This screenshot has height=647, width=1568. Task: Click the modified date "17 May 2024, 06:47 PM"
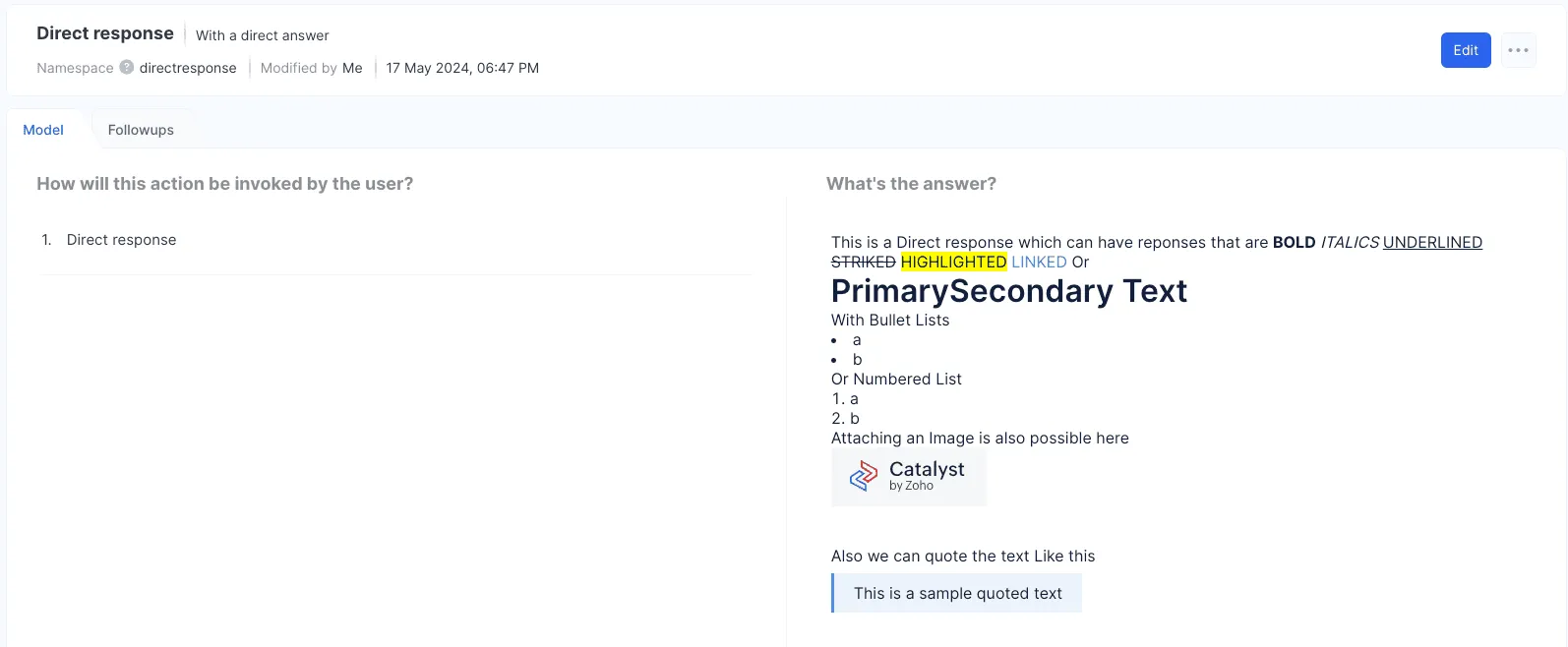462,68
